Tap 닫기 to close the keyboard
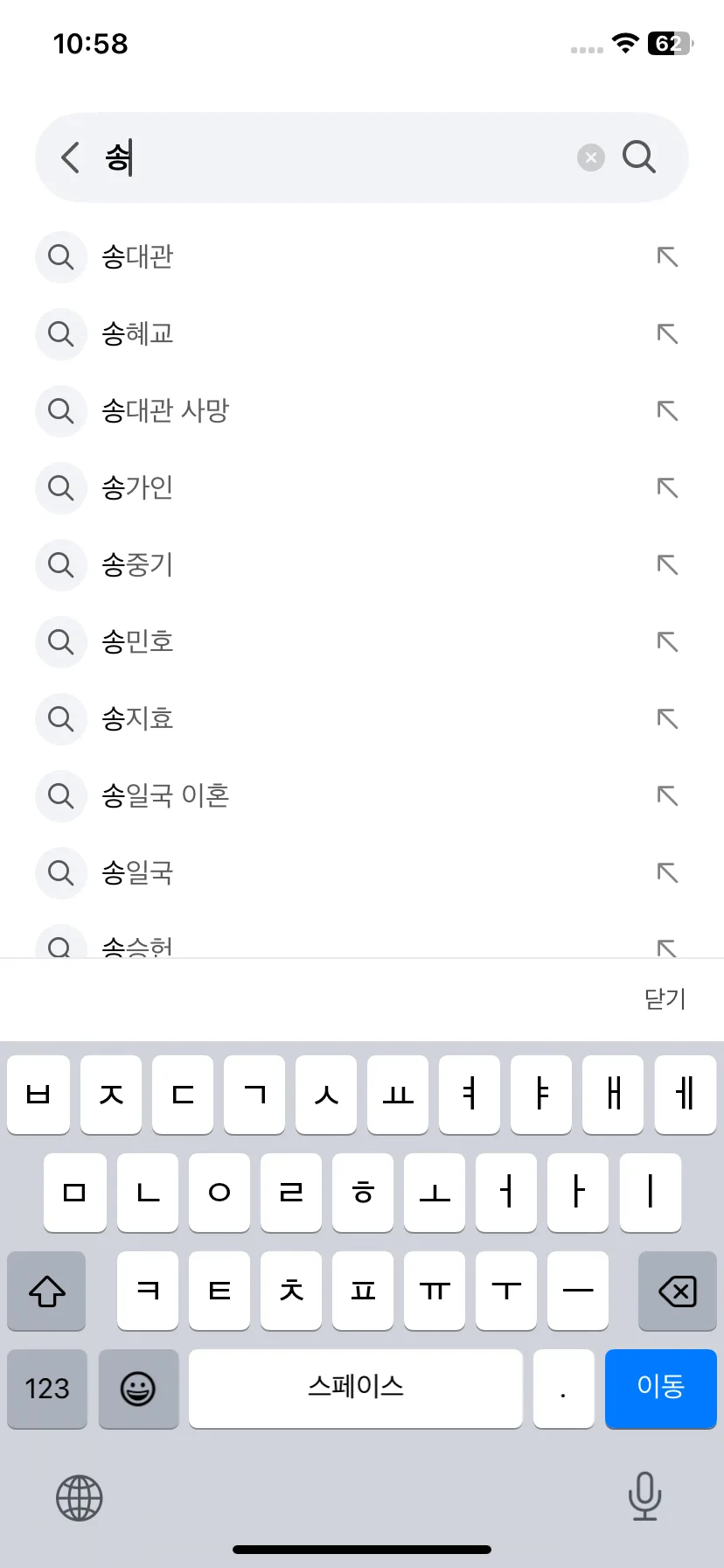Image resolution: width=724 pixels, height=1568 pixels. click(665, 998)
